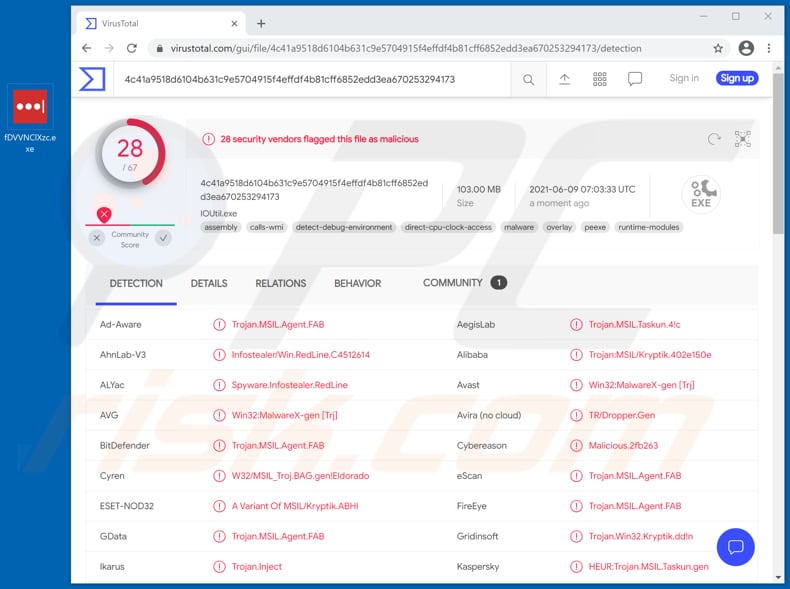
Task: Click the reanalyze refresh icon
Action: (x=714, y=139)
